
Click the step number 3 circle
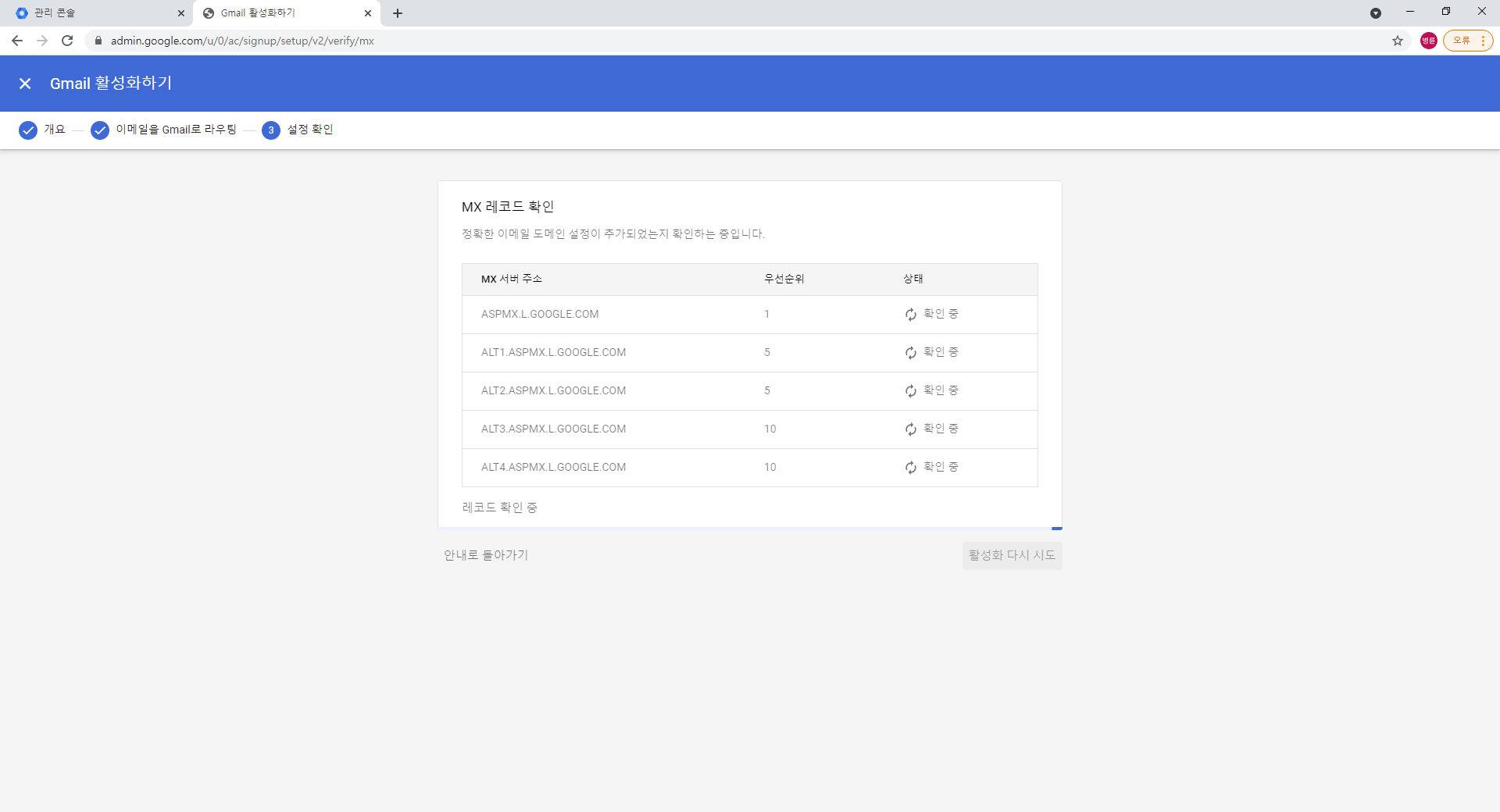pyautogui.click(x=271, y=130)
